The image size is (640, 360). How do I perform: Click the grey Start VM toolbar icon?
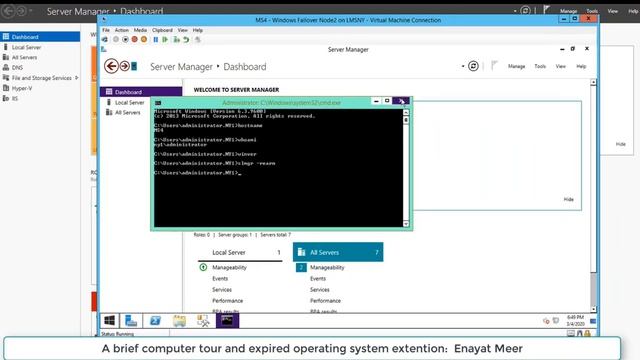[x=116, y=40]
